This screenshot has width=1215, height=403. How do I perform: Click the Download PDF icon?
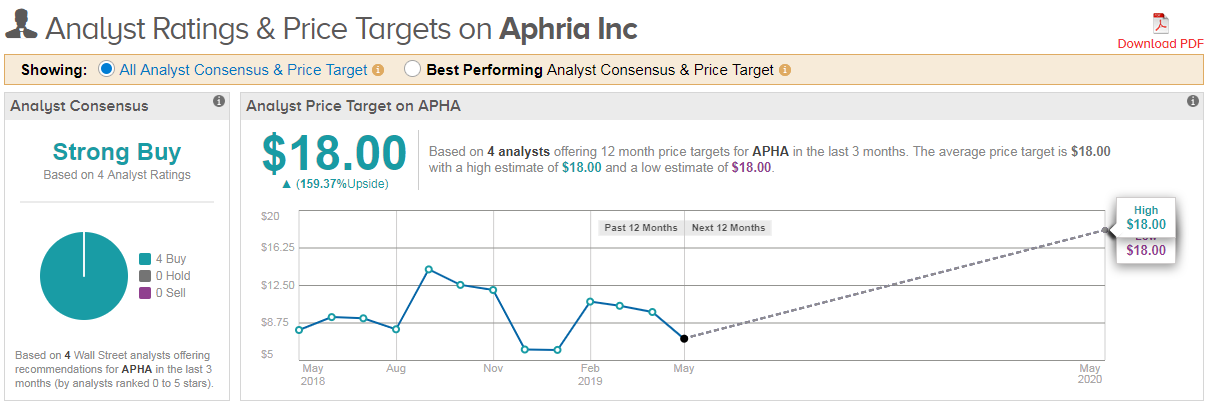click(1160, 23)
